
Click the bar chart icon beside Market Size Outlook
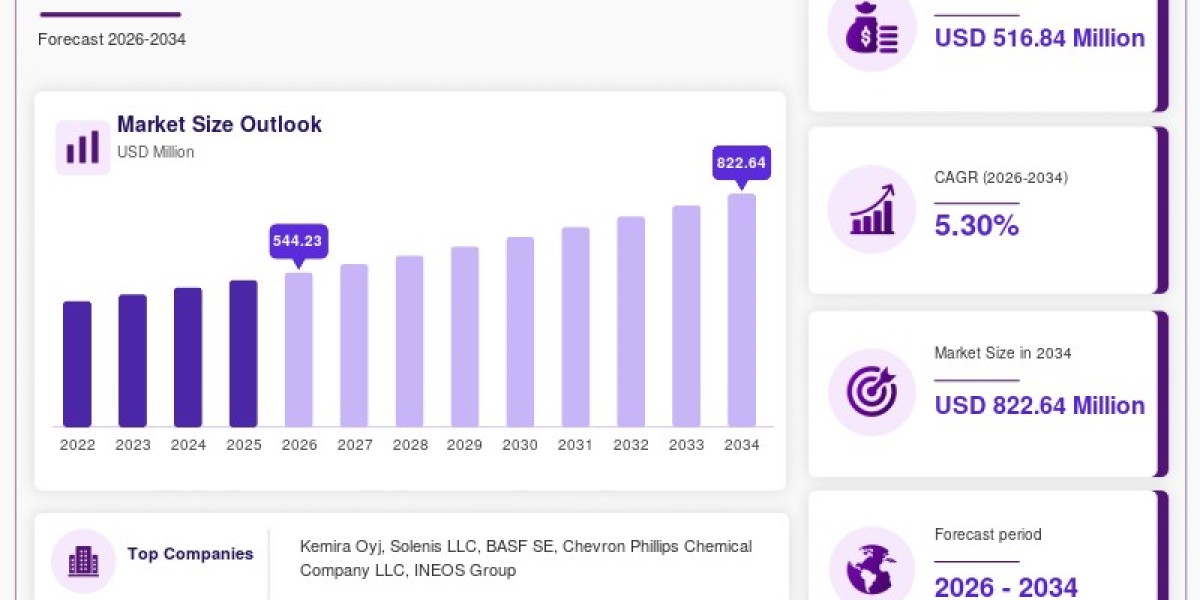[x=82, y=147]
